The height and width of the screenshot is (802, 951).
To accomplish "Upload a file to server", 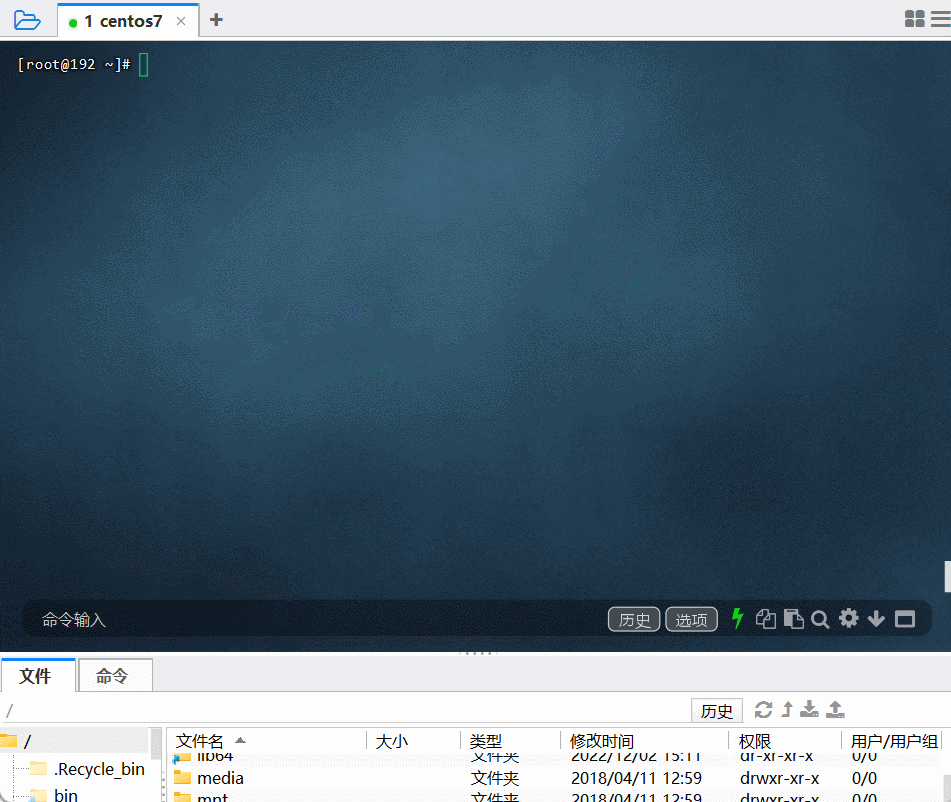I will tap(835, 709).
